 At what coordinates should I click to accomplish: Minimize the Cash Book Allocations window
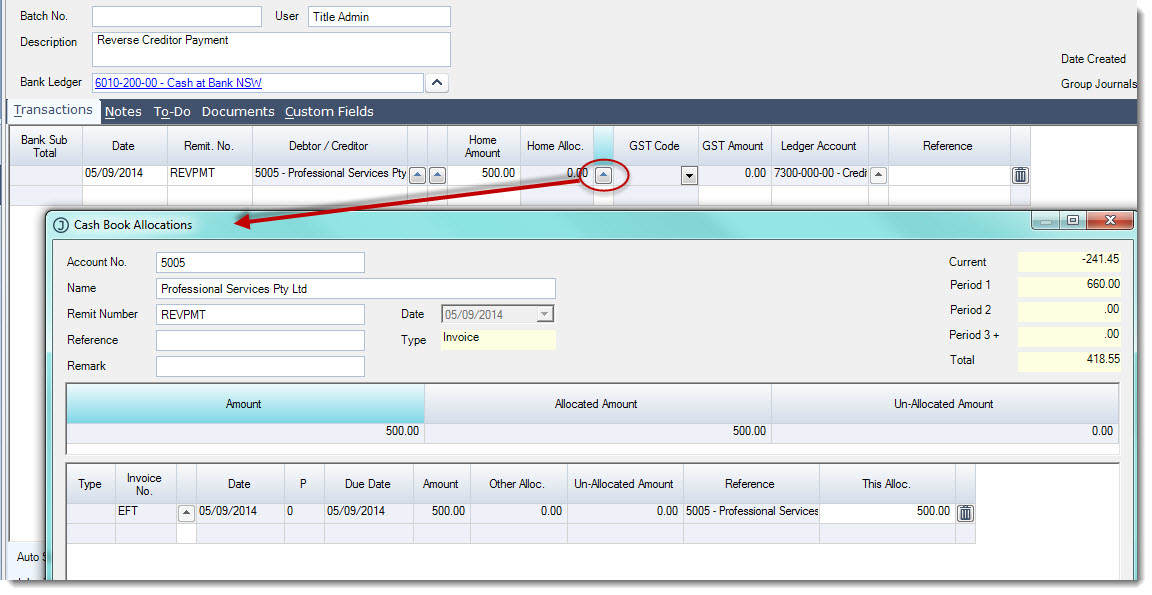pos(1045,220)
